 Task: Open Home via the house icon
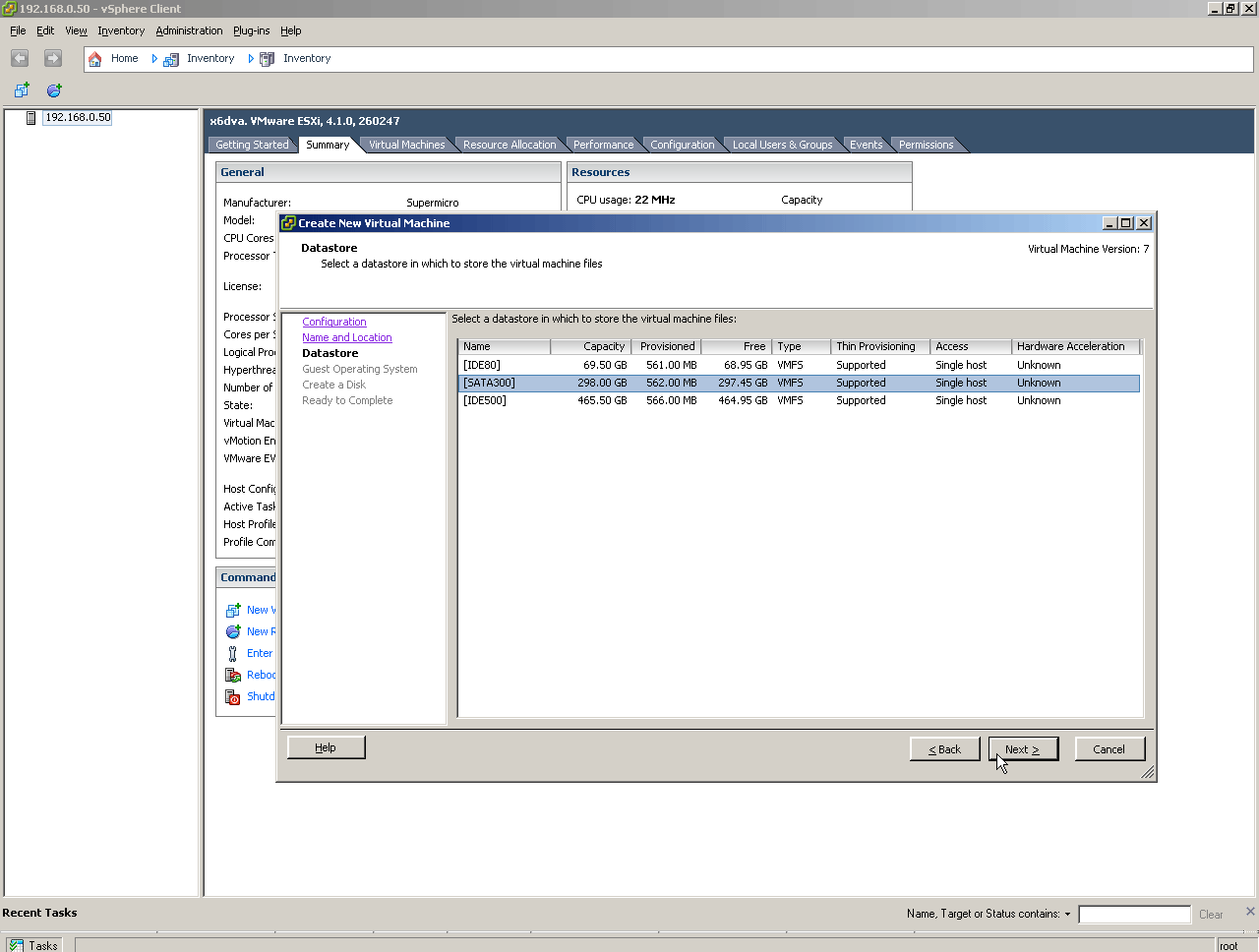(95, 59)
